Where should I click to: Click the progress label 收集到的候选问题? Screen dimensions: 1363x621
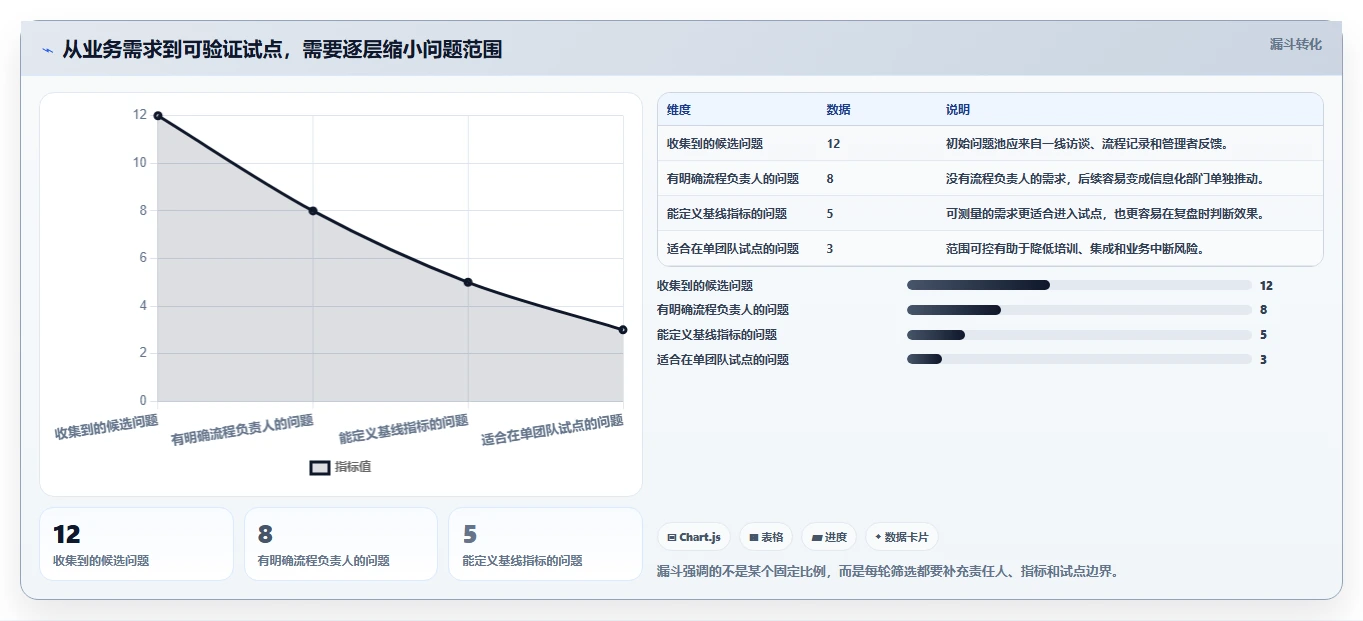pyautogui.click(x=705, y=285)
